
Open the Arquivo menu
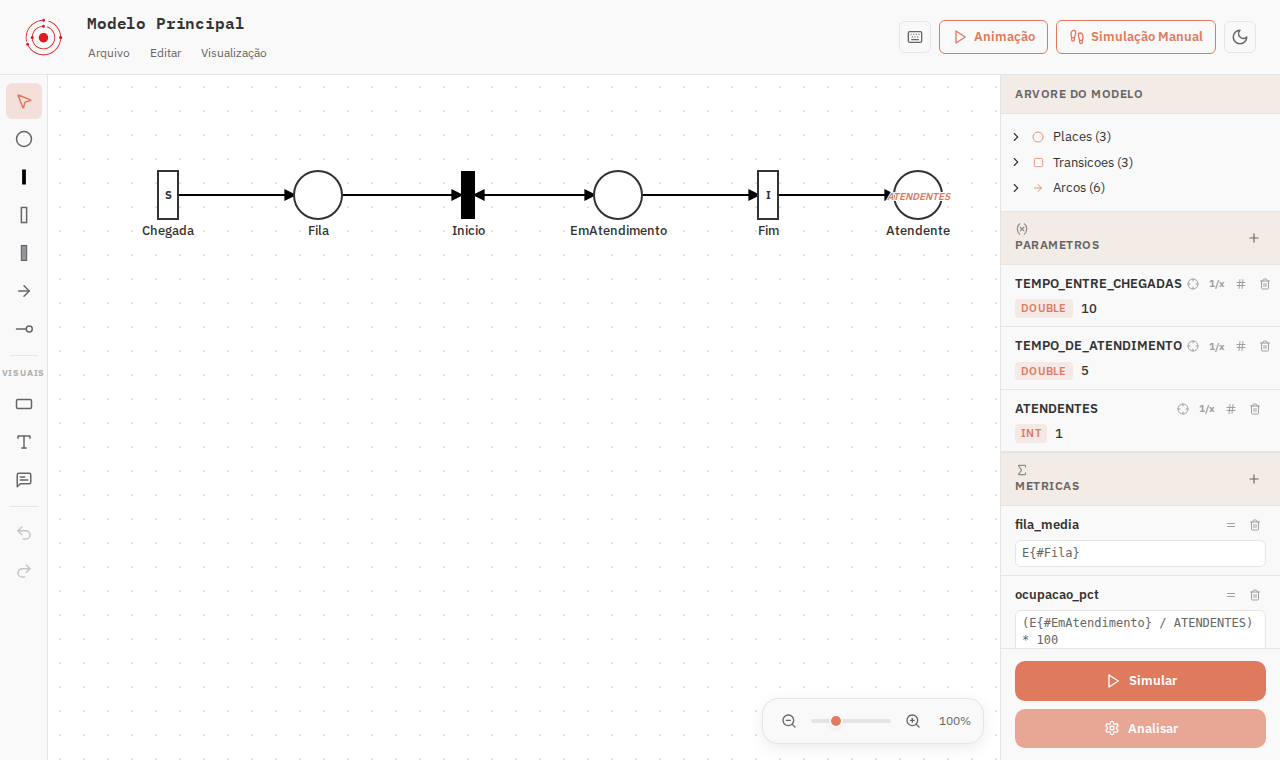(x=109, y=53)
